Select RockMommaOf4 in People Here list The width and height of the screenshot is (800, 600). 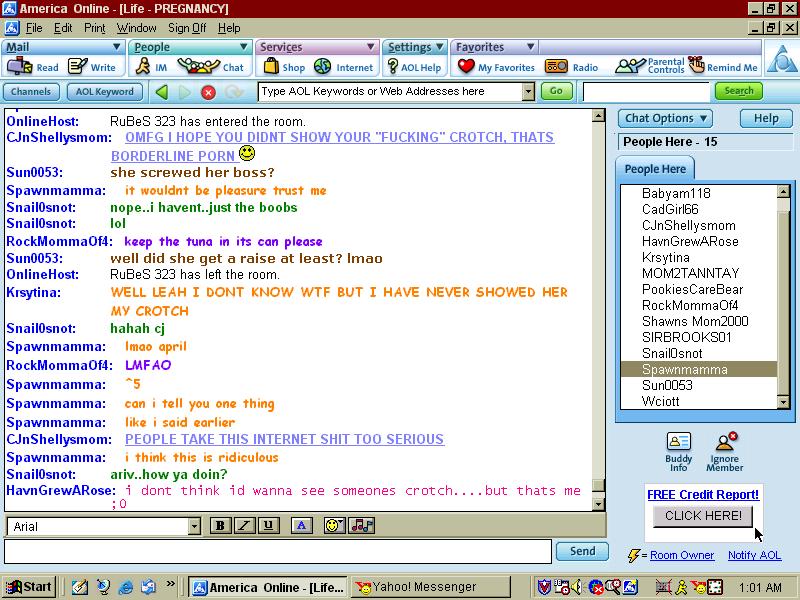click(698, 305)
